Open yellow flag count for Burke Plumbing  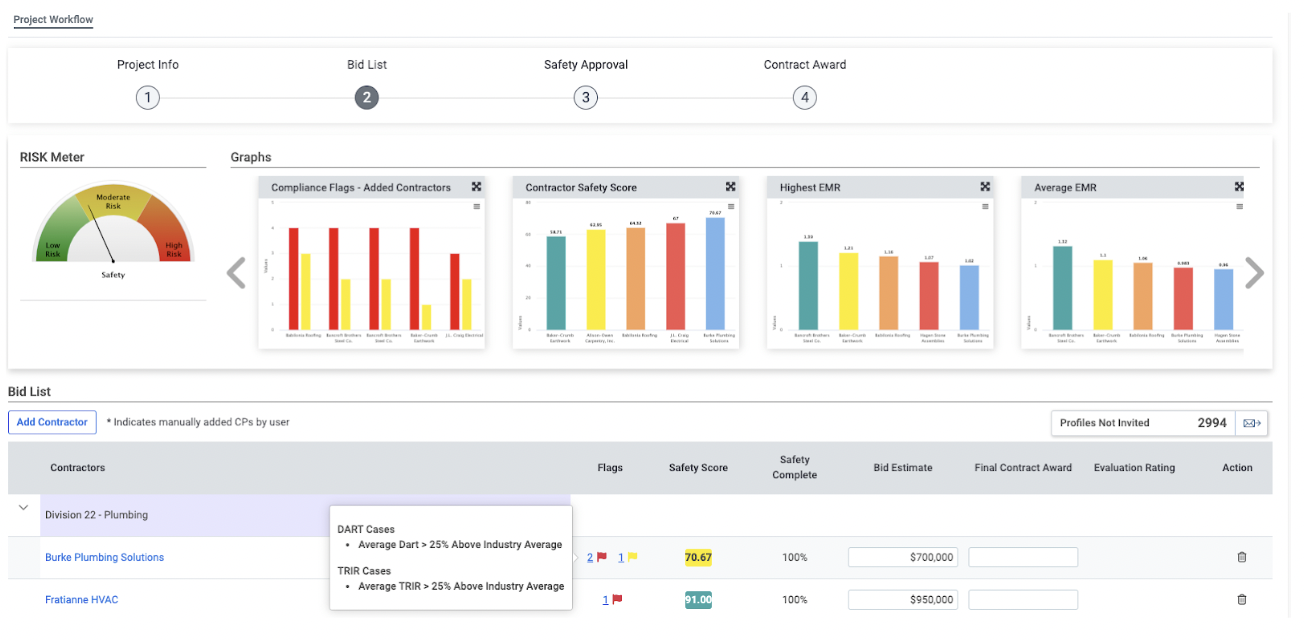pos(621,557)
